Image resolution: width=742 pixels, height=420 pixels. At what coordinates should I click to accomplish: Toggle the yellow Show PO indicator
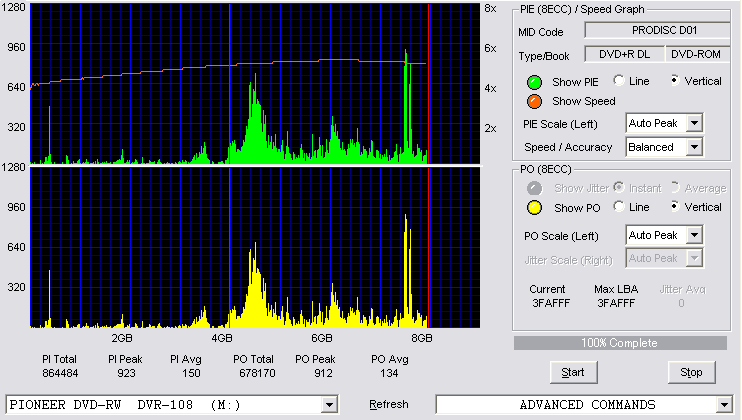(x=534, y=208)
